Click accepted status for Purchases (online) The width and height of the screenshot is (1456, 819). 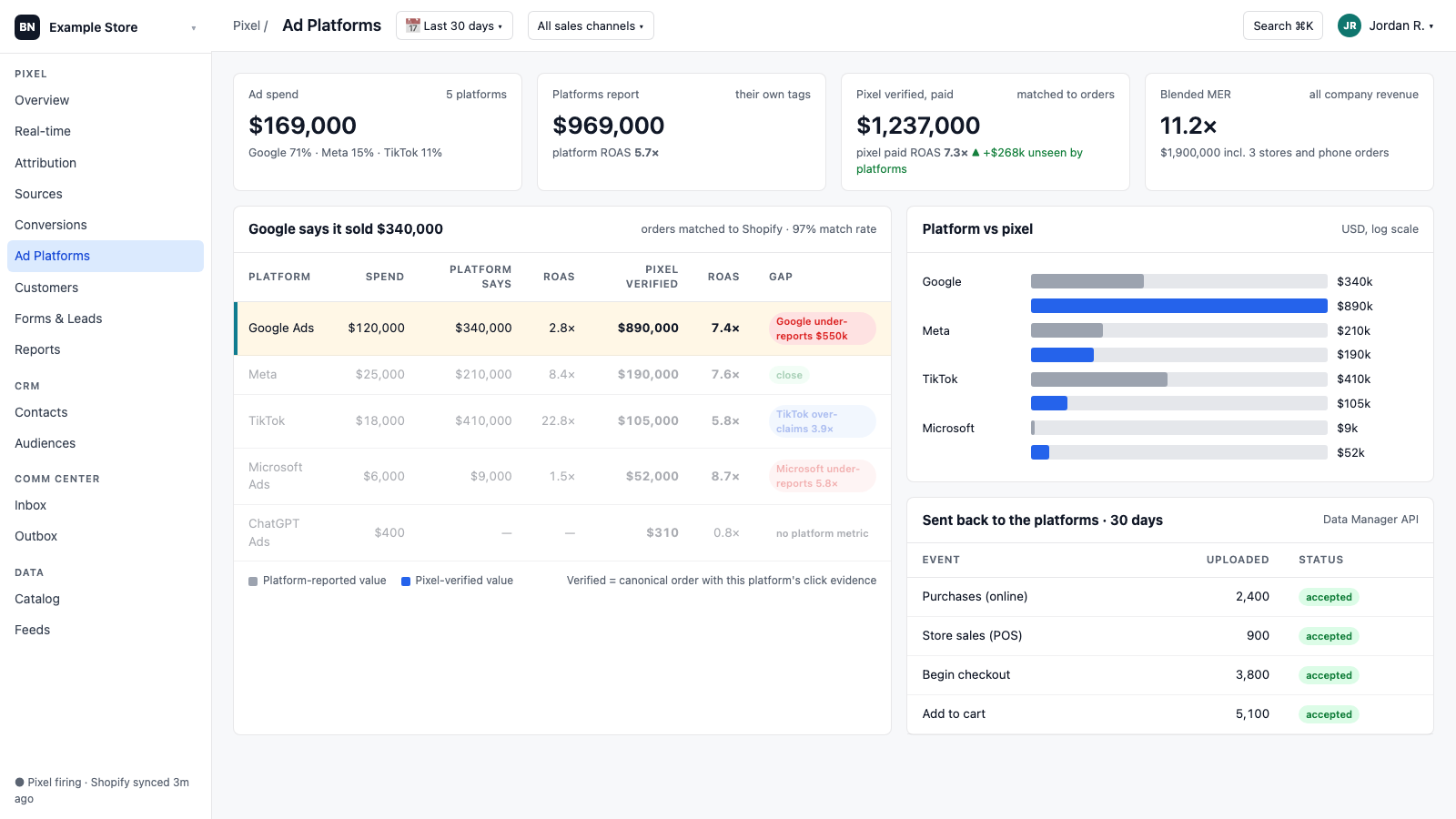tap(1329, 597)
